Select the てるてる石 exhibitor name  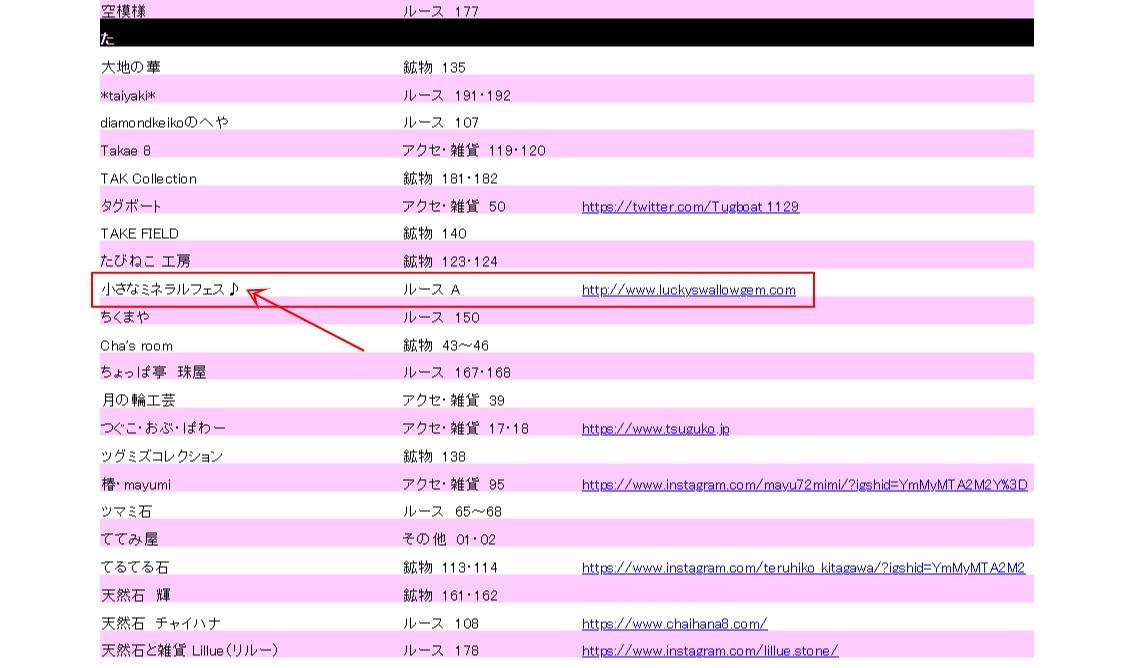[134, 567]
